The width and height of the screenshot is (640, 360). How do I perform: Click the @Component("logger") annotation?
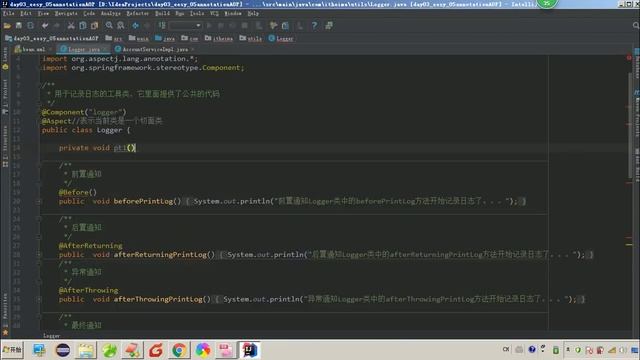[x=84, y=112]
